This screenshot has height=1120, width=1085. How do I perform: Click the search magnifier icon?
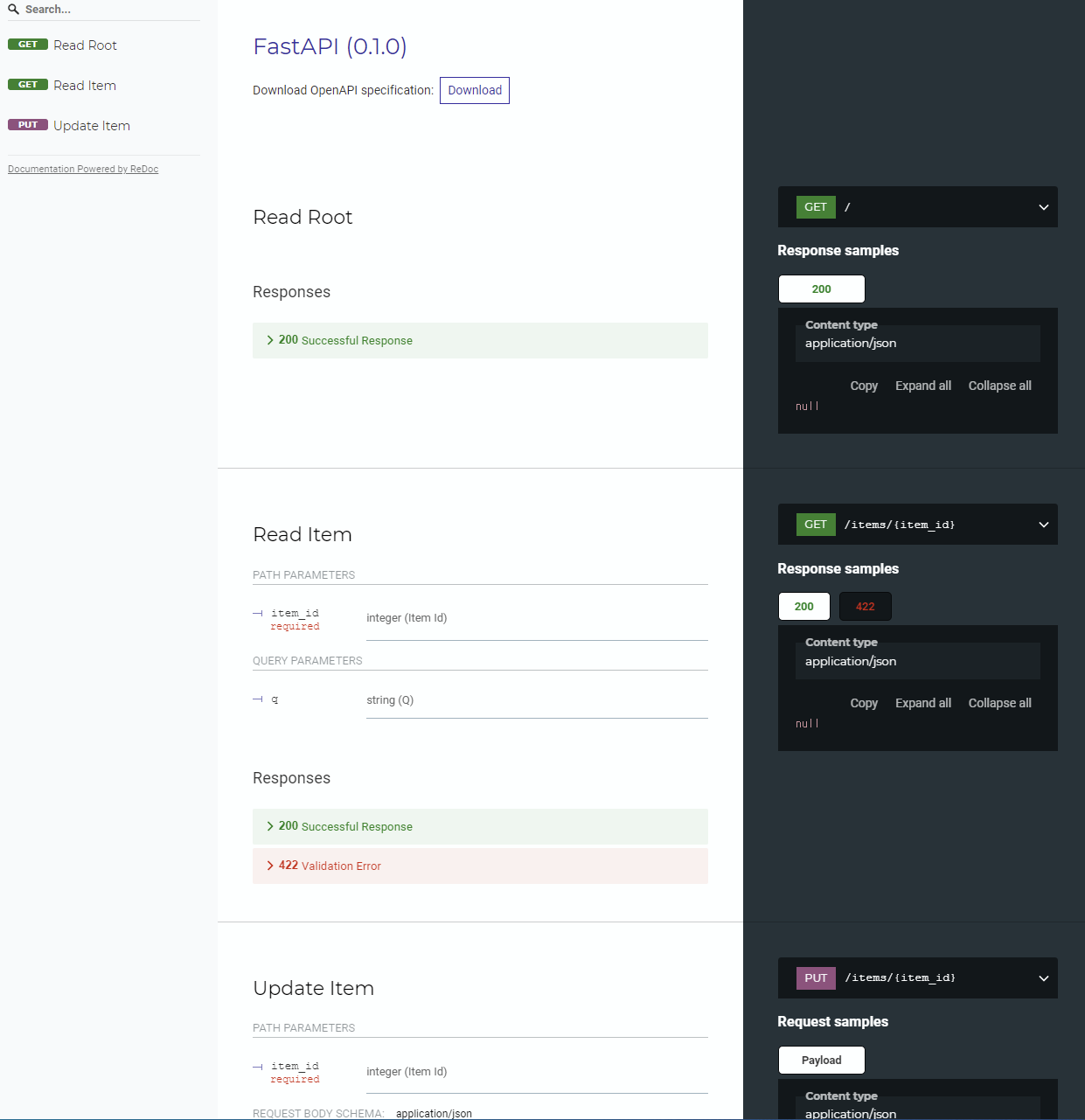[x=13, y=10]
